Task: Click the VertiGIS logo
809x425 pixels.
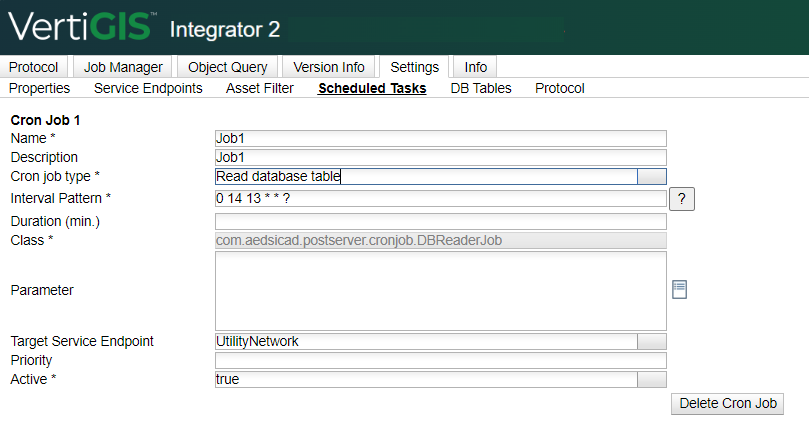Action: [x=81, y=27]
